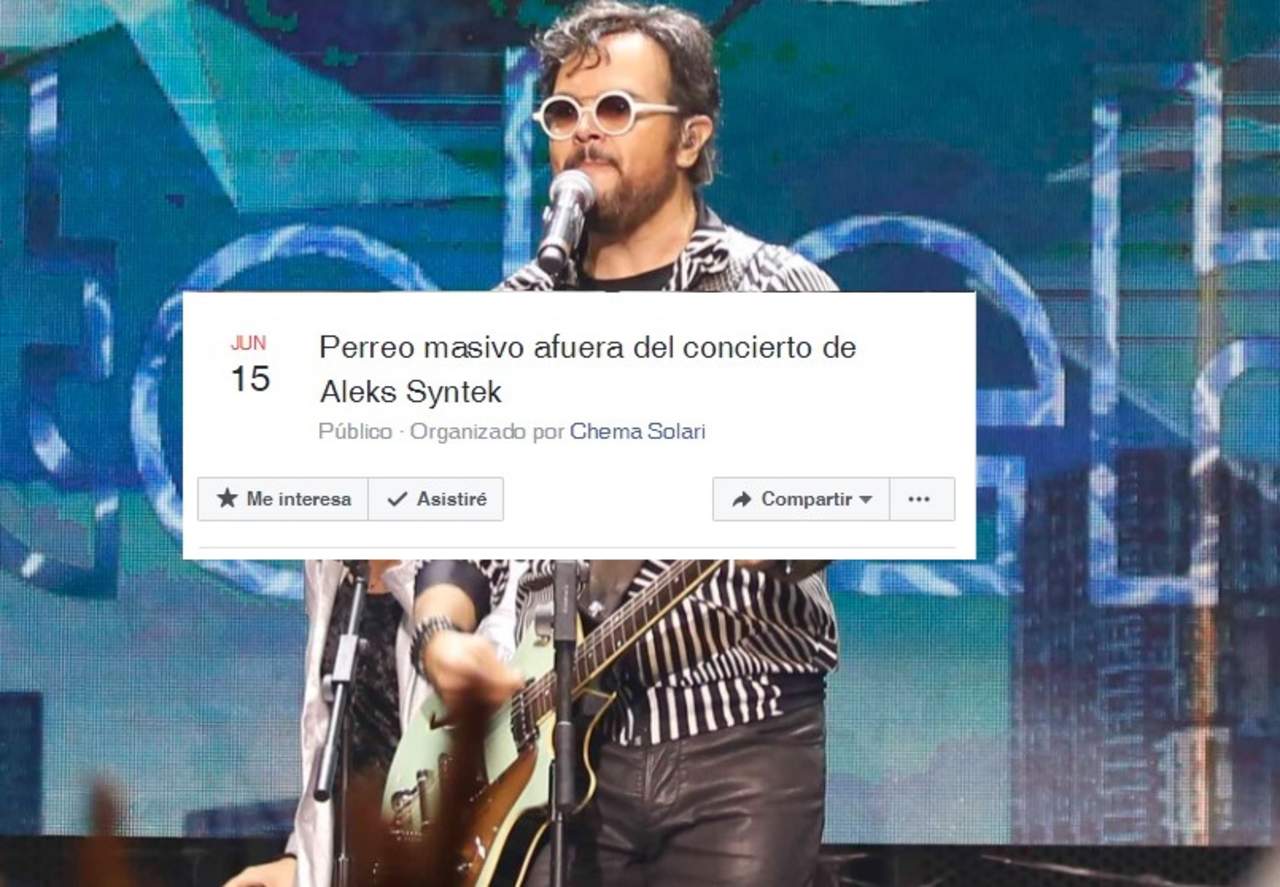Click the 15 day number
The width and height of the screenshot is (1280, 887).
click(x=250, y=379)
